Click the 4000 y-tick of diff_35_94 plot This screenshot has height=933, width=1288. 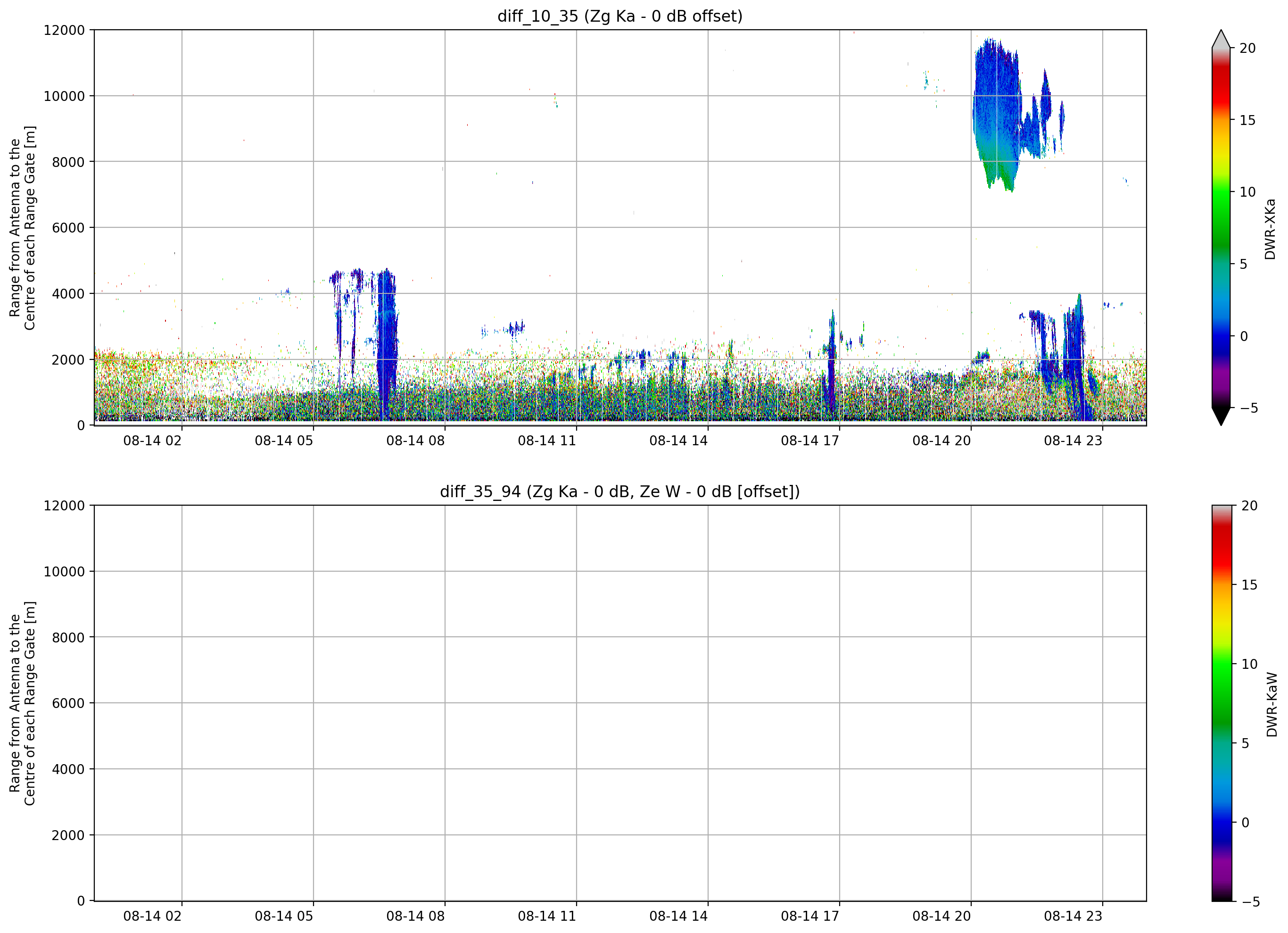pos(68,769)
